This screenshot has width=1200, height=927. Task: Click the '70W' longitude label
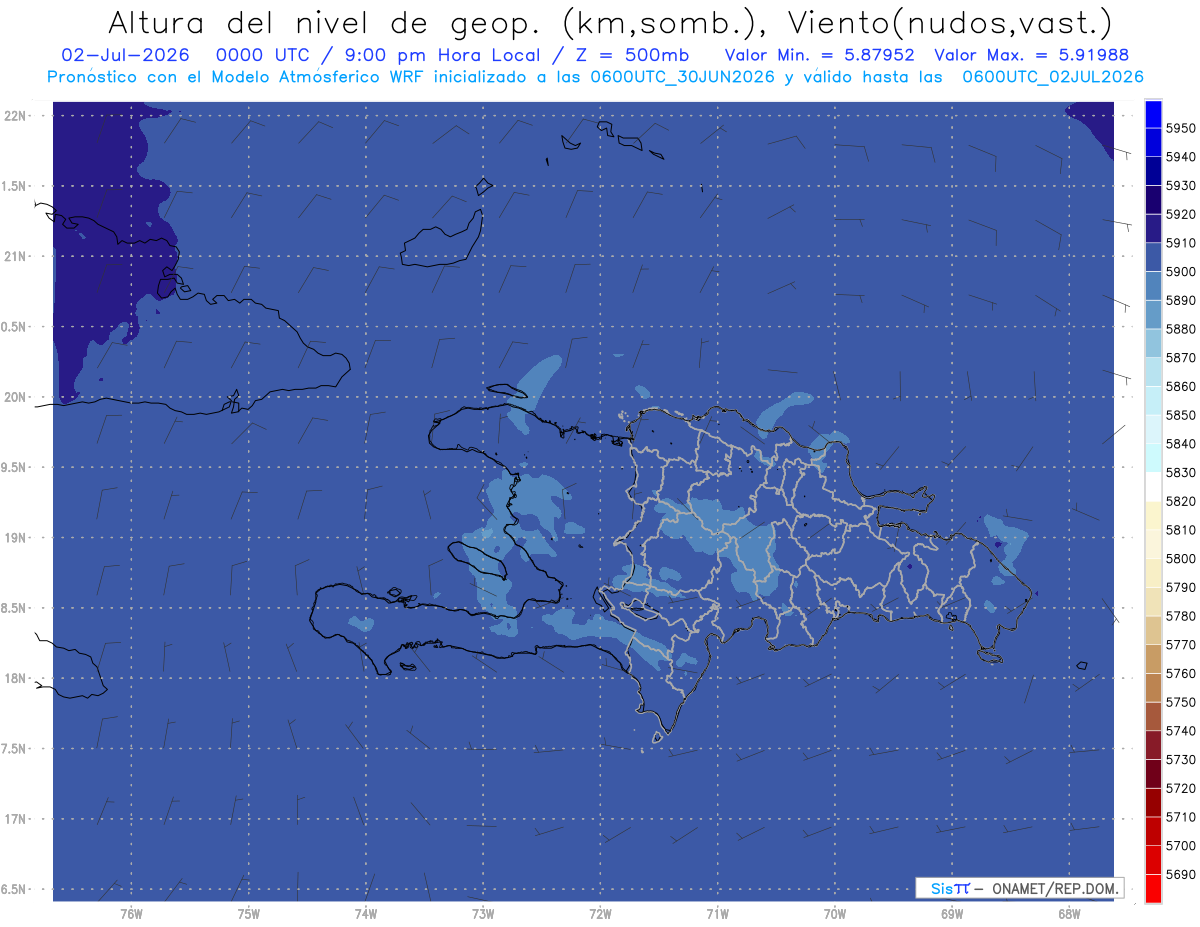click(835, 915)
